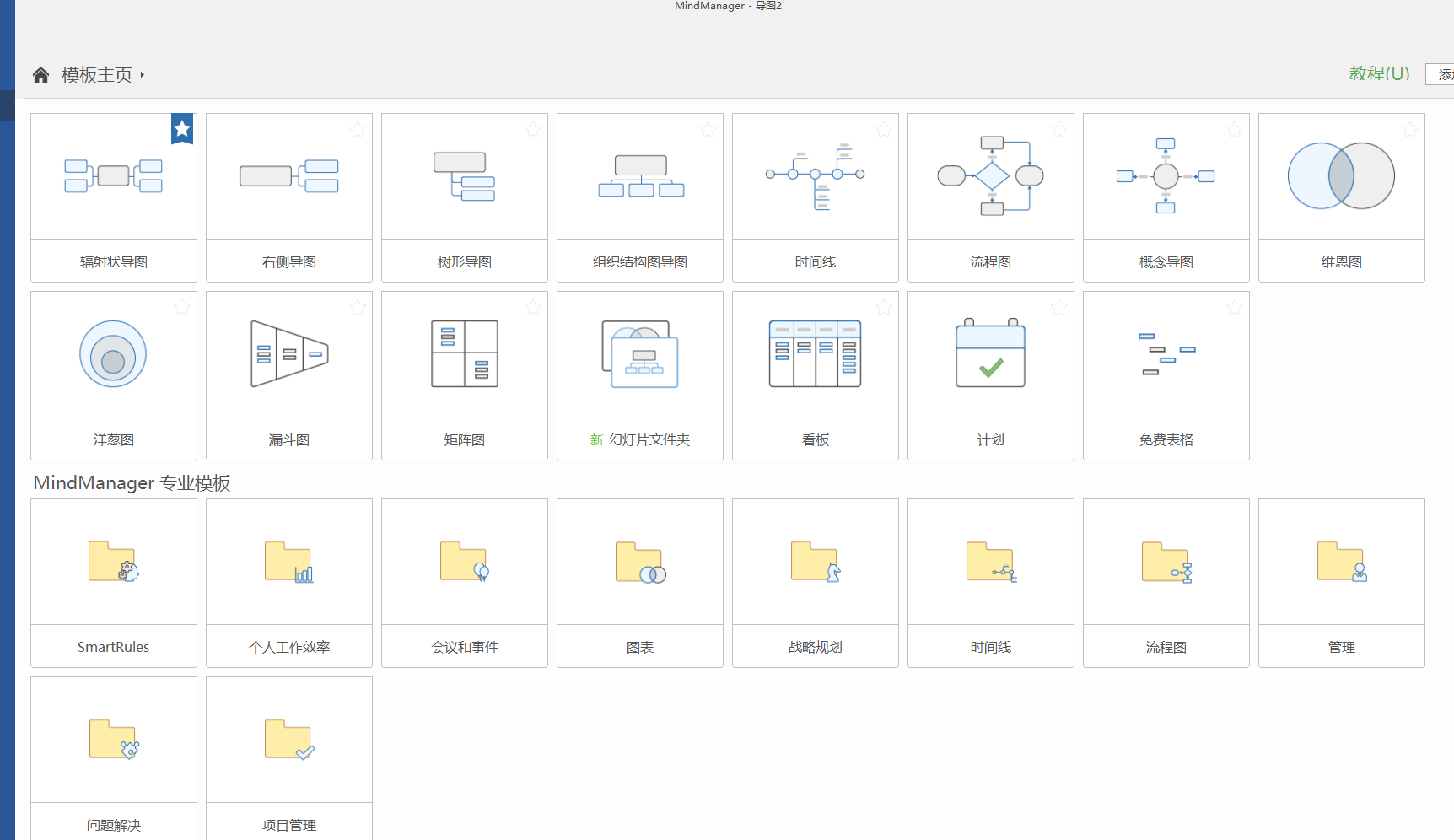Screen dimensions: 1454x840
Task: Choose the 免费表格 free-form table template icon
Action: pos(1166,354)
